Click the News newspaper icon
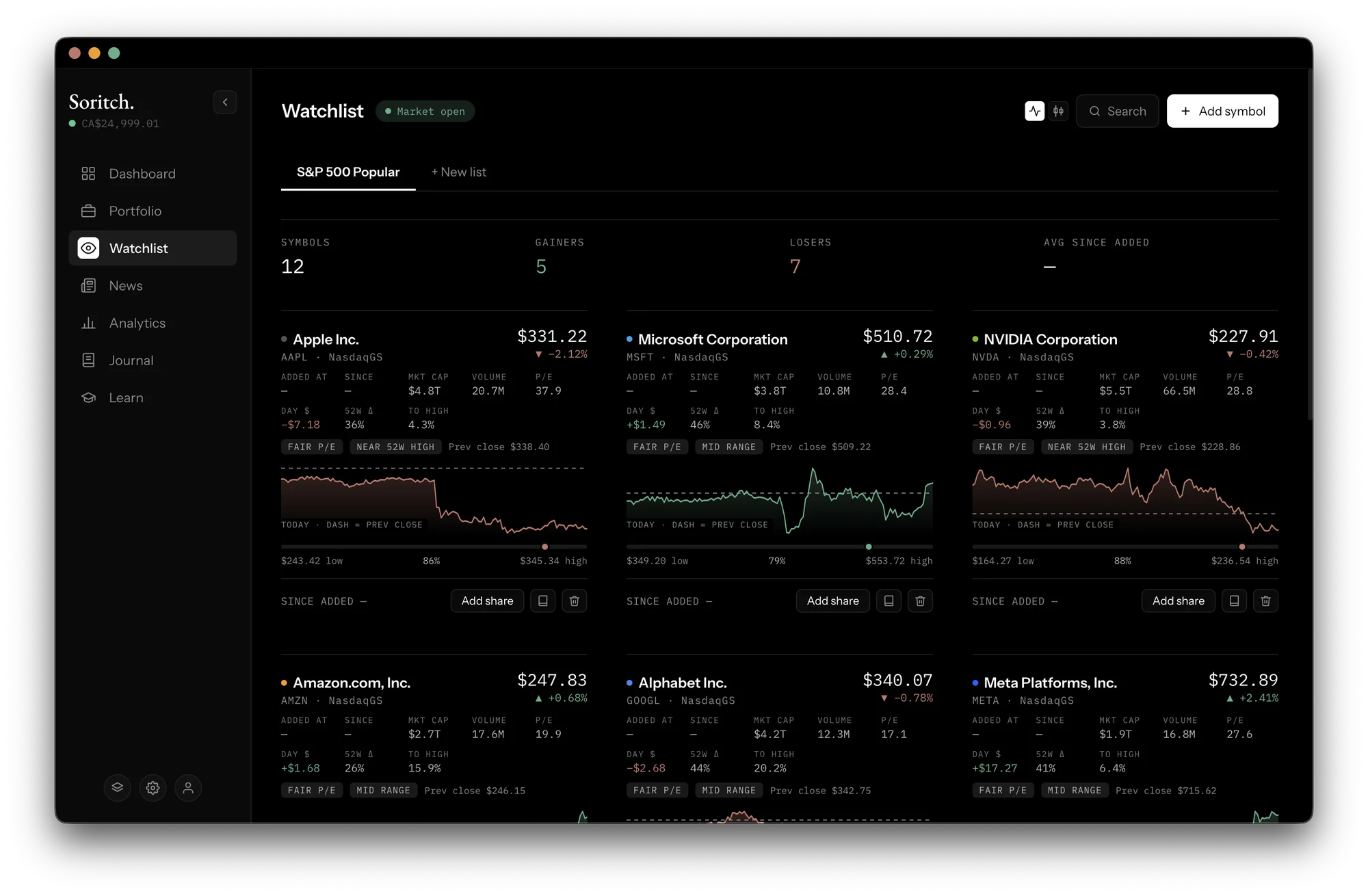 [x=88, y=286]
